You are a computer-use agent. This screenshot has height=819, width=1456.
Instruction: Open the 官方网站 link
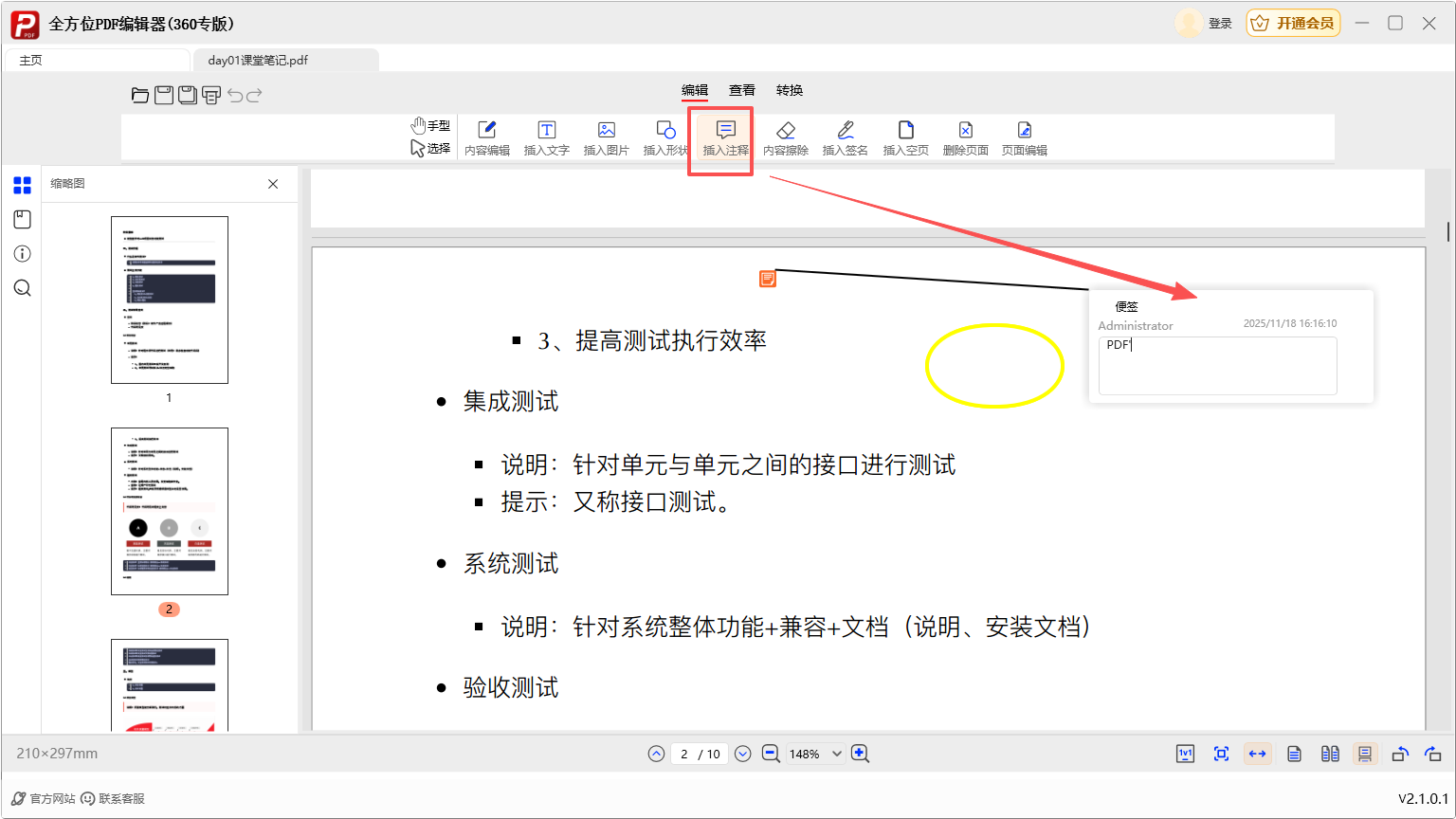[x=44, y=798]
